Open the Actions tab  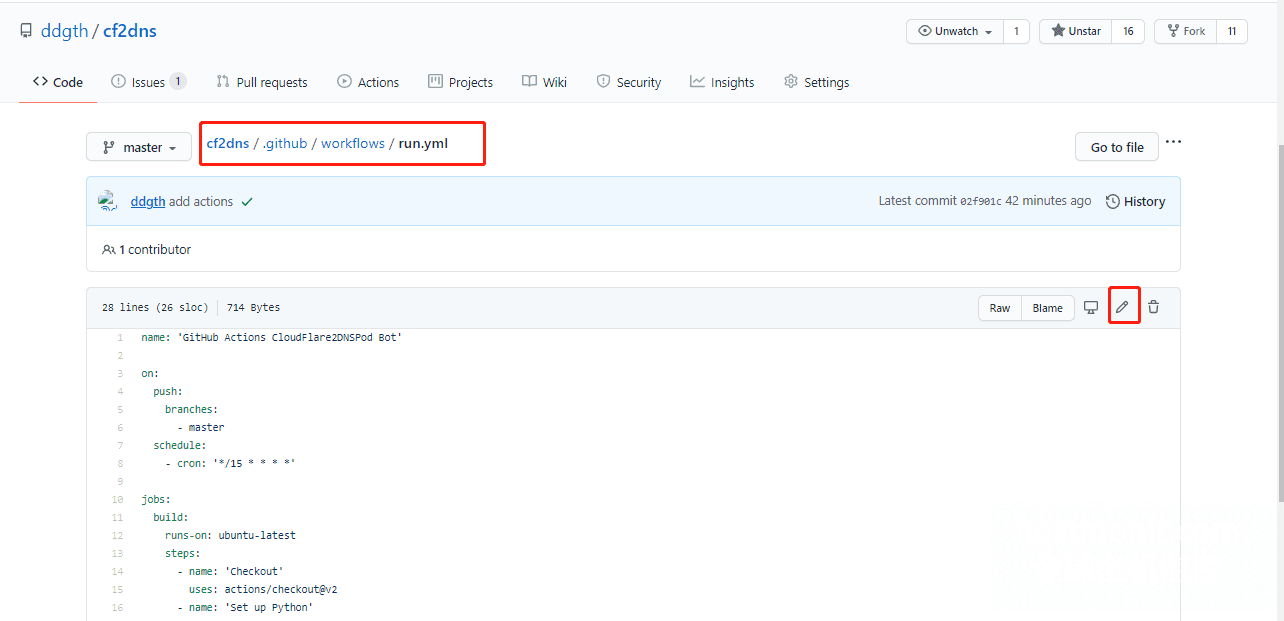(368, 82)
